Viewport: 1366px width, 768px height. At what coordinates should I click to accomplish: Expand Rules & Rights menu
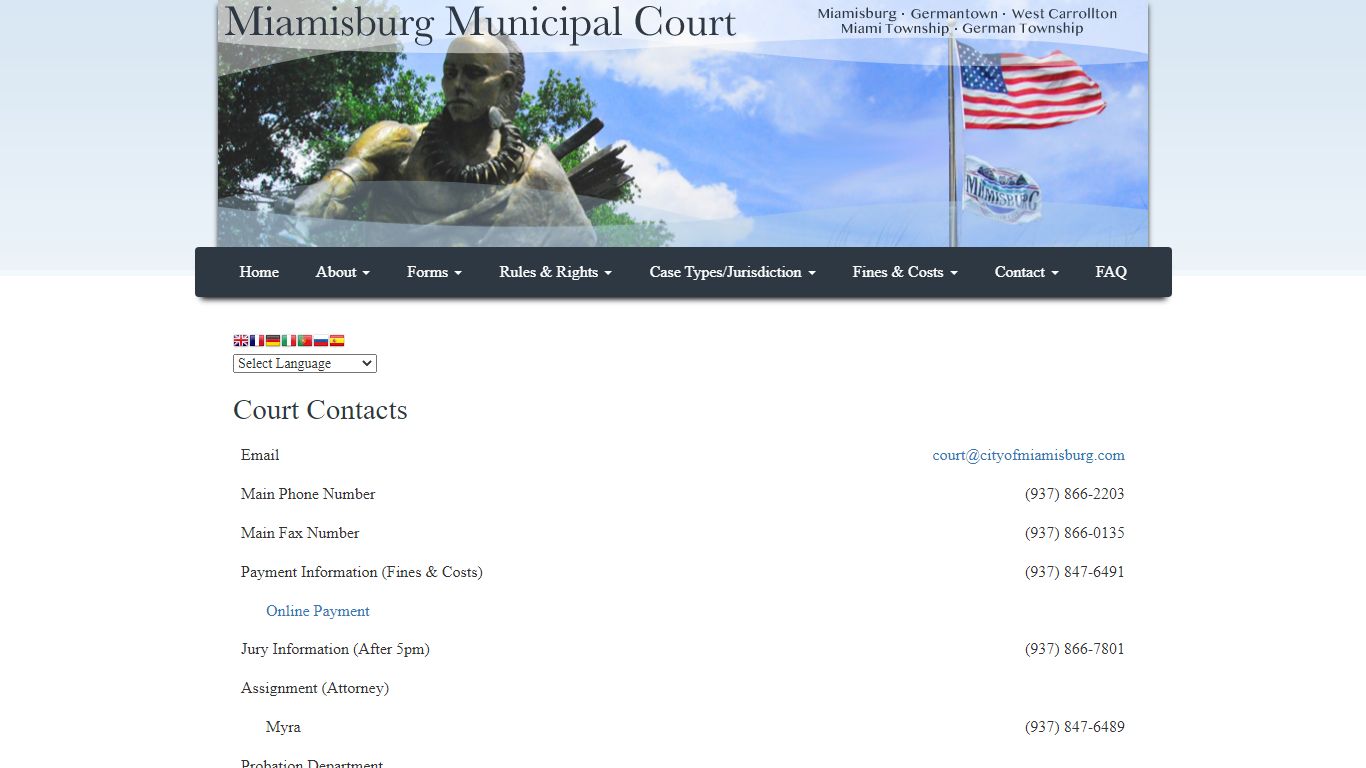pos(556,272)
